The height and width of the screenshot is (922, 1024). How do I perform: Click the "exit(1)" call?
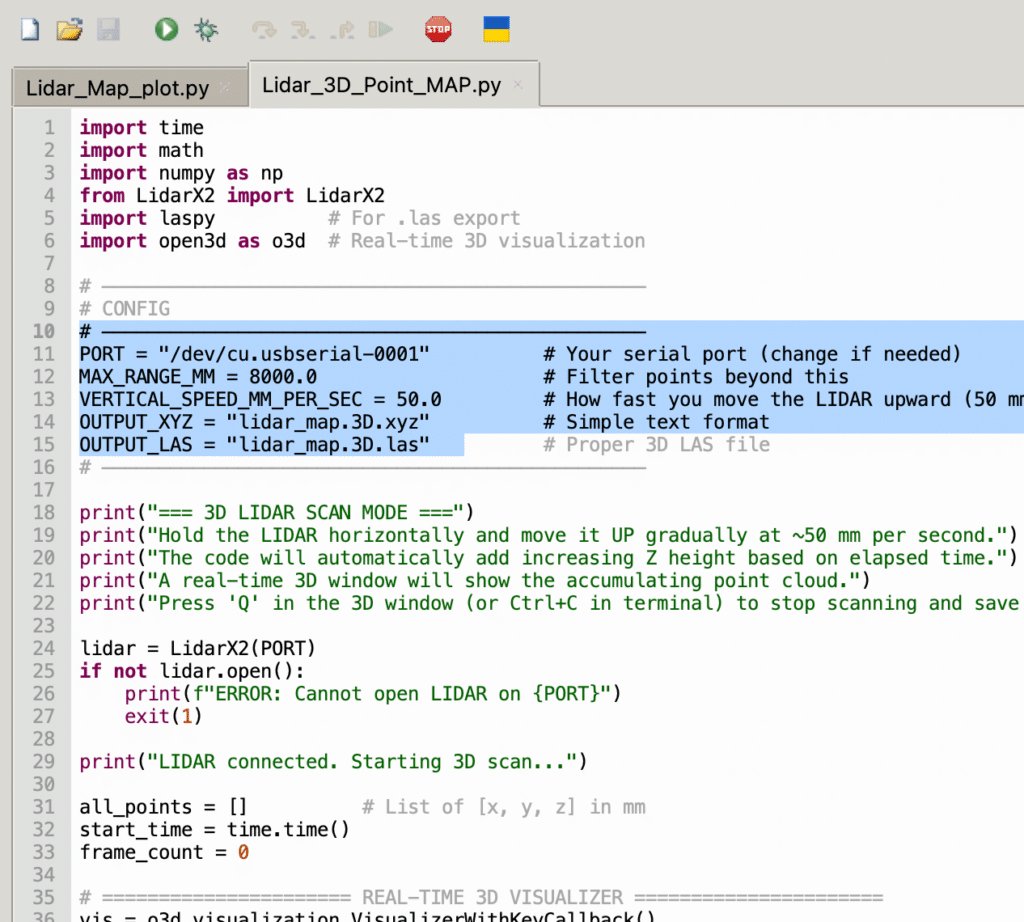(163, 716)
